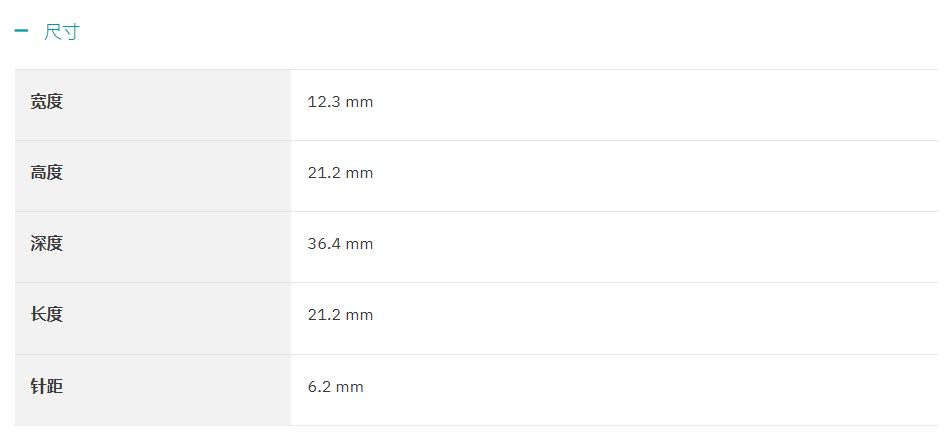Image resolution: width=950 pixels, height=444 pixels.
Task: Click the number 12.3 in the 宽度 row
Action: pyautogui.click(x=324, y=102)
